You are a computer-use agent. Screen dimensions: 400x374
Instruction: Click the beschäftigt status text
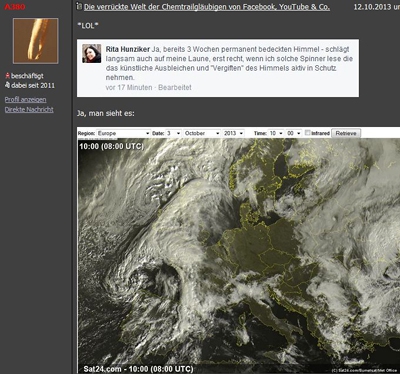pyautogui.click(x=27, y=76)
